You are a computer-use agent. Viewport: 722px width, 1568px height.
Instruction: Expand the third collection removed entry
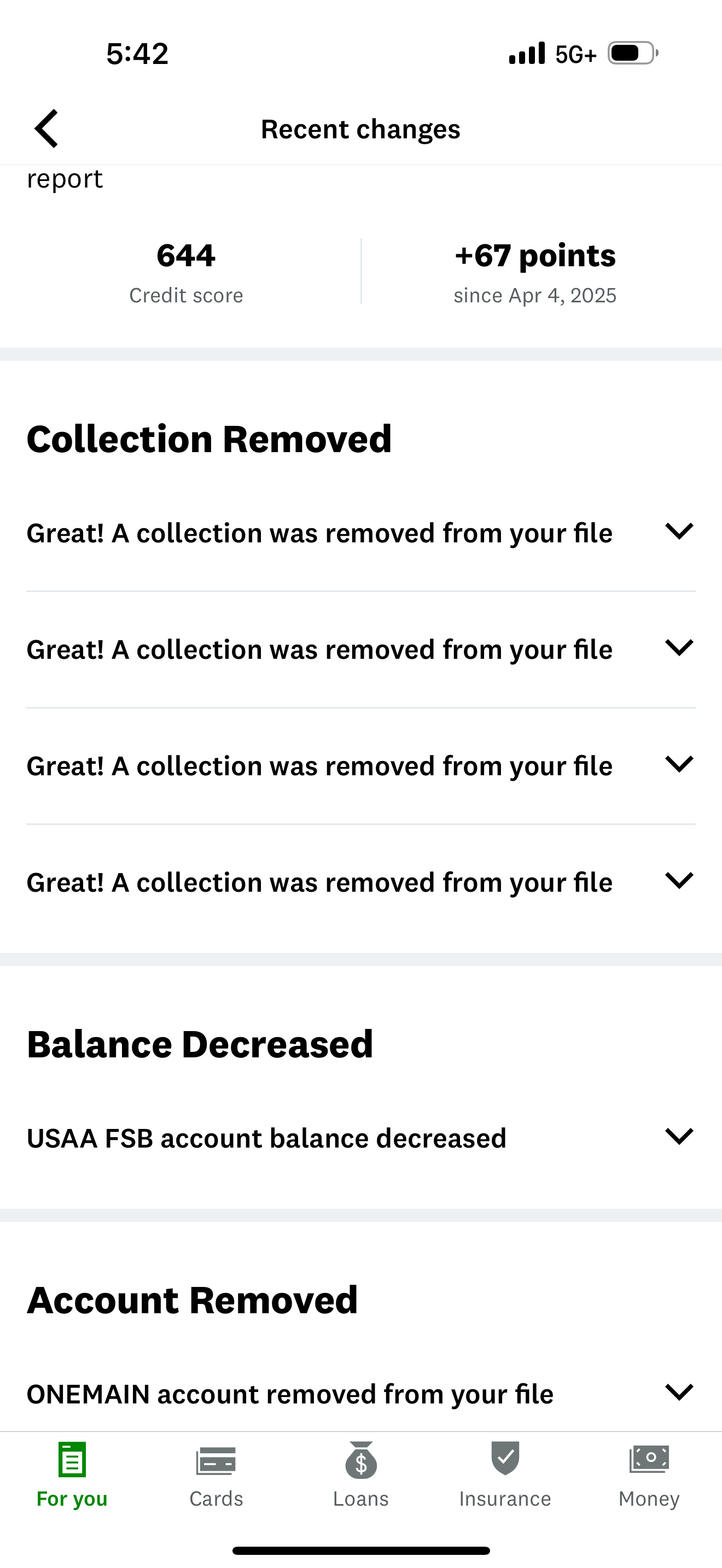click(x=681, y=765)
